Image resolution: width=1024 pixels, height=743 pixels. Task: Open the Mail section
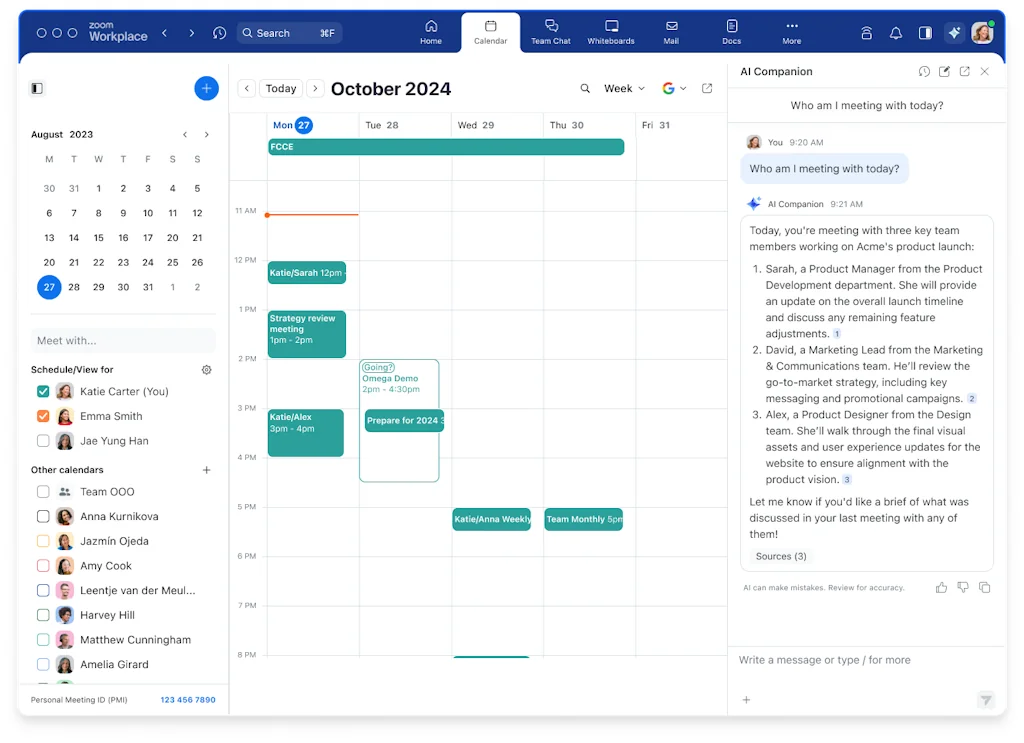tap(671, 32)
